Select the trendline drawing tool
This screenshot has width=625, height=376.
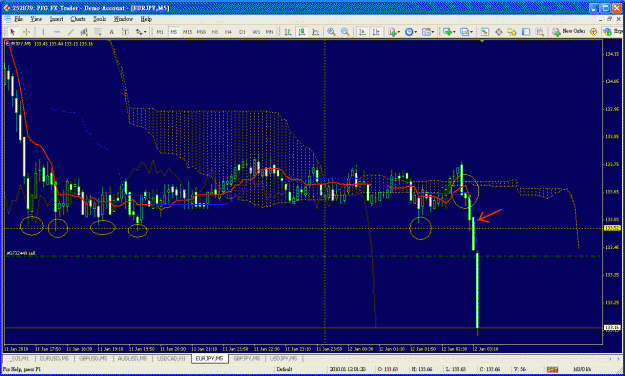pyautogui.click(x=71, y=32)
